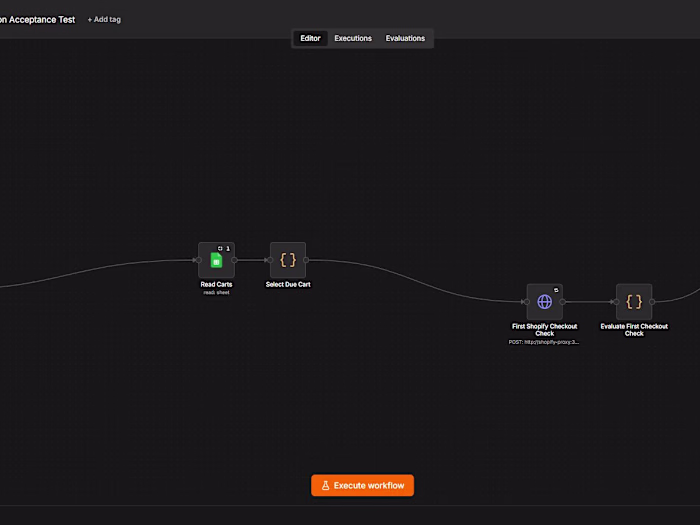Screen dimensions: 700x525
Task: Click the Read Carts output connector
Action: 234,260
